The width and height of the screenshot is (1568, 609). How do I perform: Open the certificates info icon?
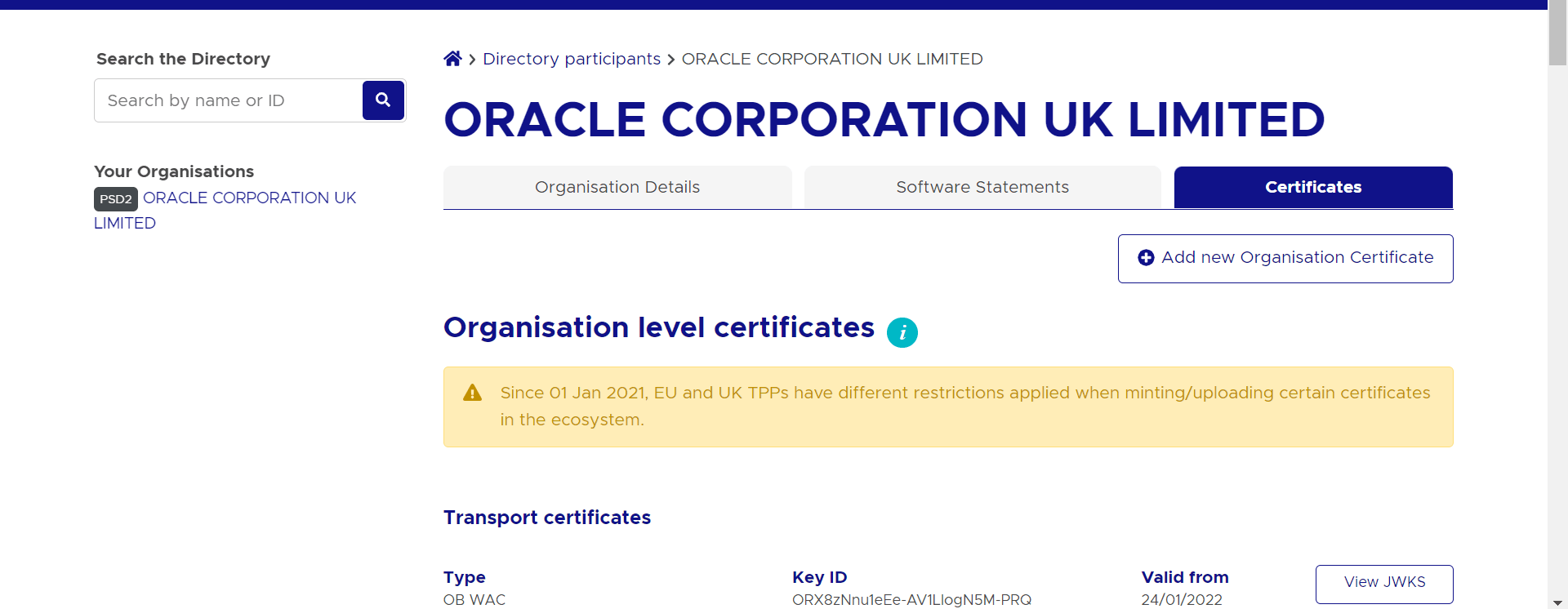tap(902, 332)
